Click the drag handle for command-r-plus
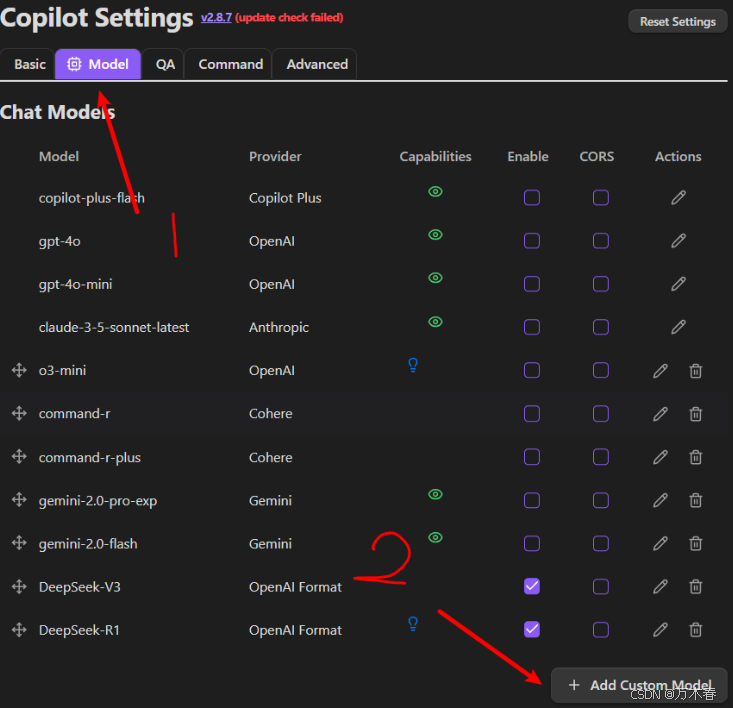The image size is (733, 708). (19, 457)
